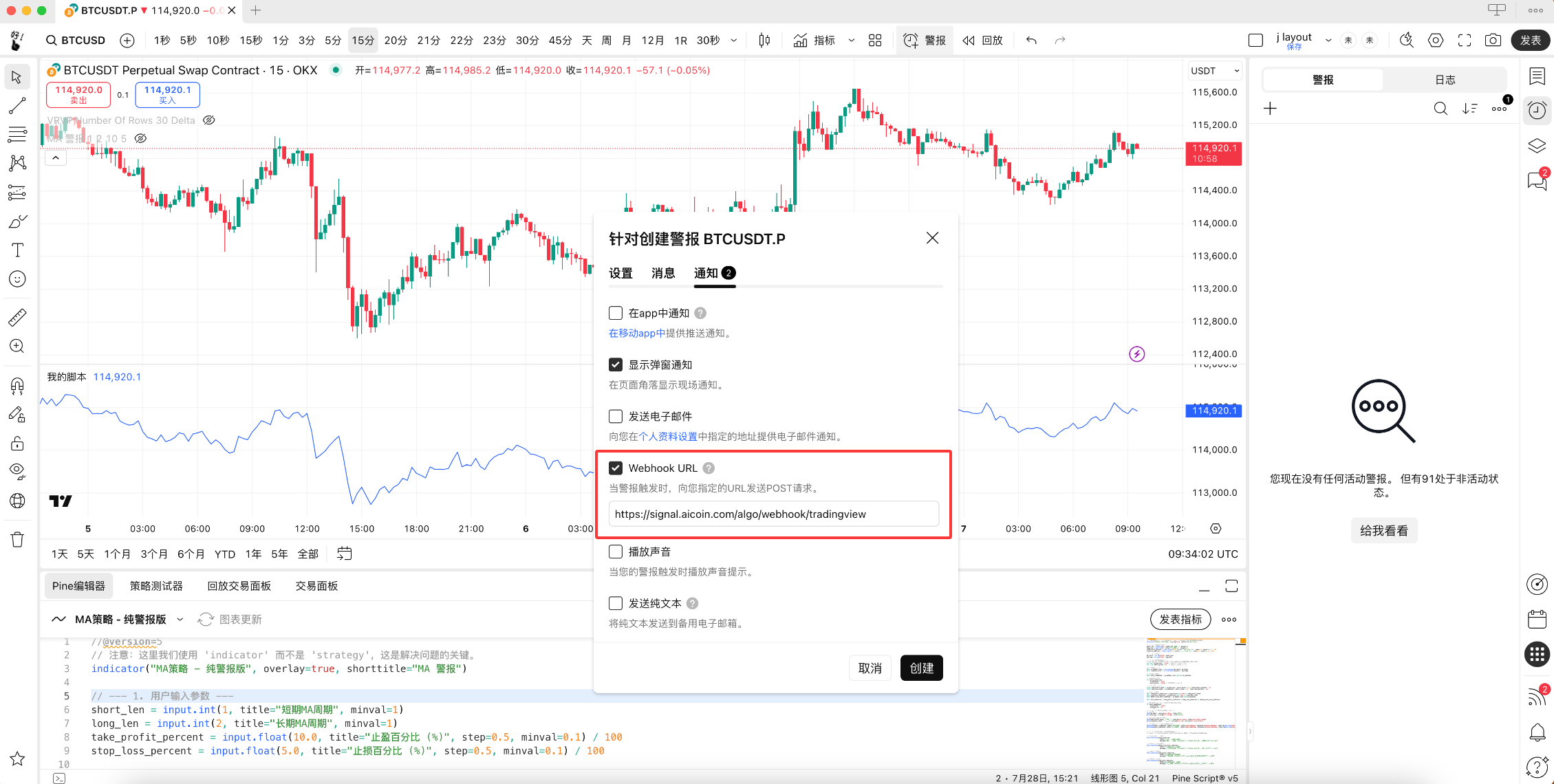
Task: Open the layout templates grid icon
Action: pos(875,41)
